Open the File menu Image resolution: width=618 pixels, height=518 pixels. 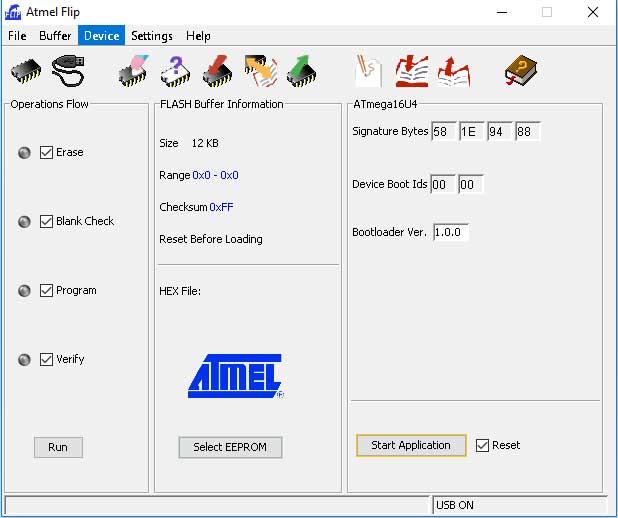tap(17, 36)
